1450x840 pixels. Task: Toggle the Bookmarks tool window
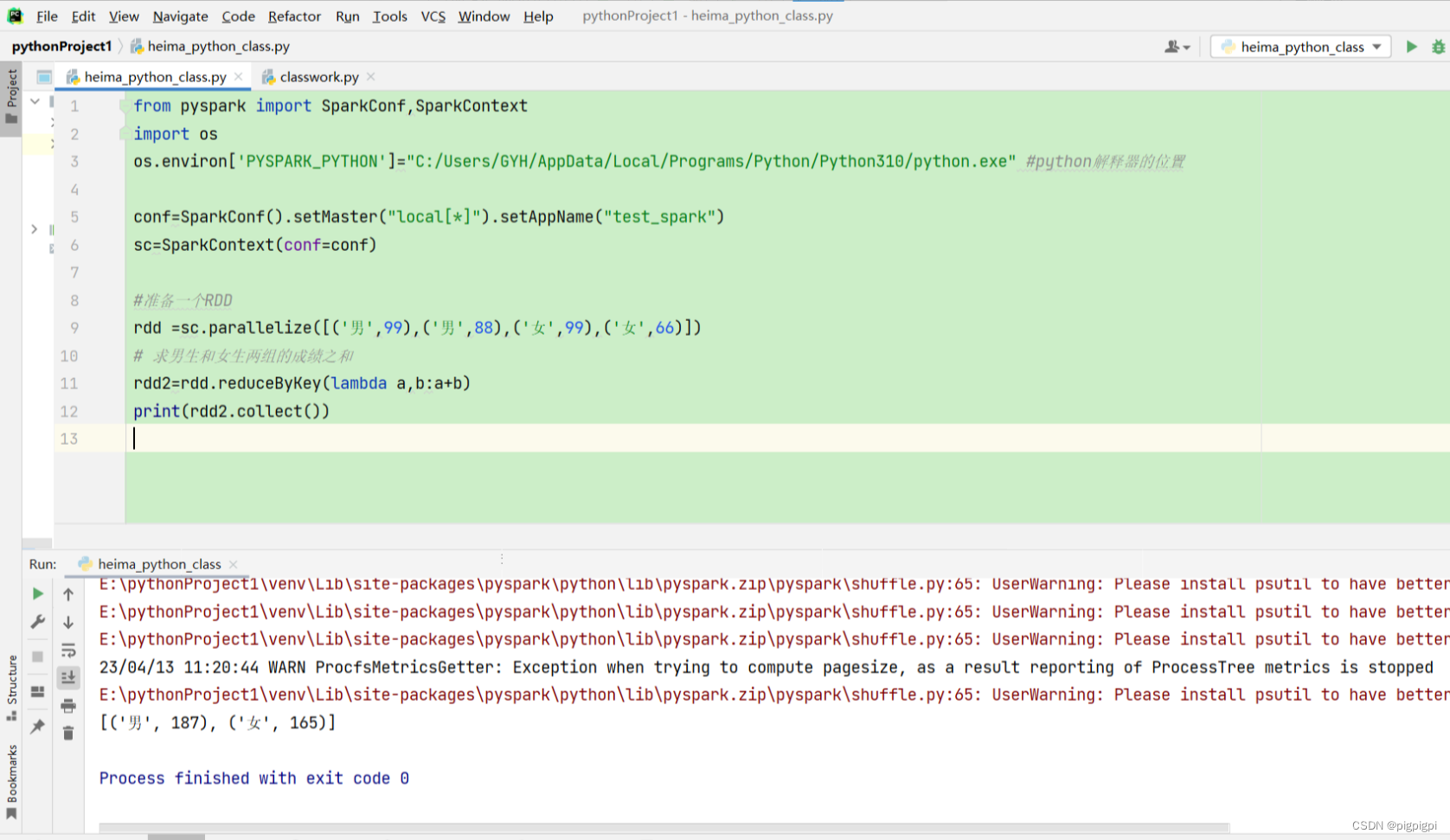click(x=11, y=782)
